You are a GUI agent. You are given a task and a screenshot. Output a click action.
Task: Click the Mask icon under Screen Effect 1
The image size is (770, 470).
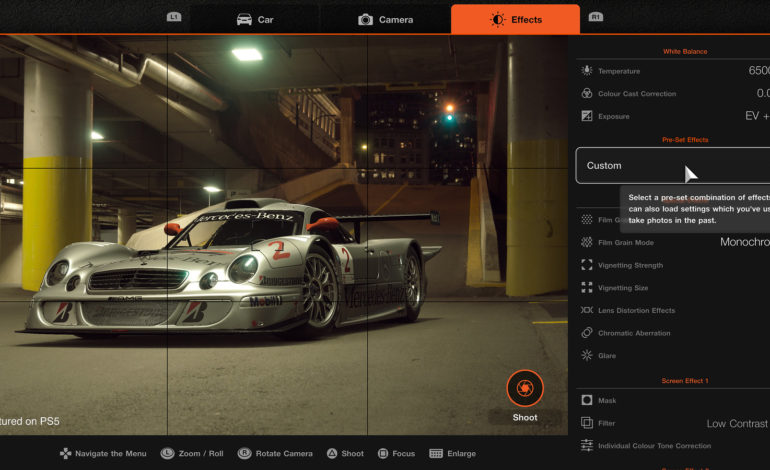587,400
